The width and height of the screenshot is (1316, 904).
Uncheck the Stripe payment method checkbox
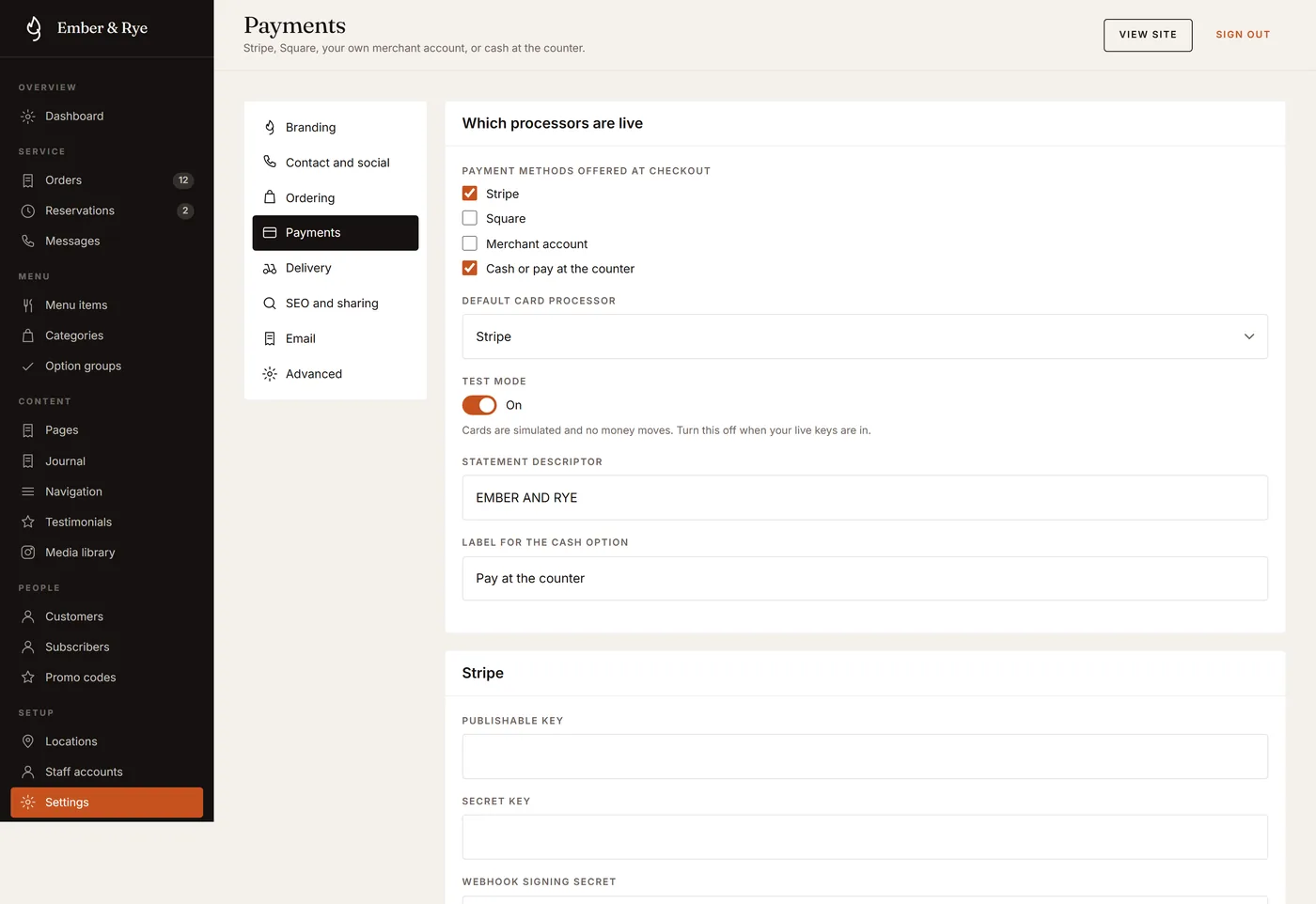click(x=470, y=194)
